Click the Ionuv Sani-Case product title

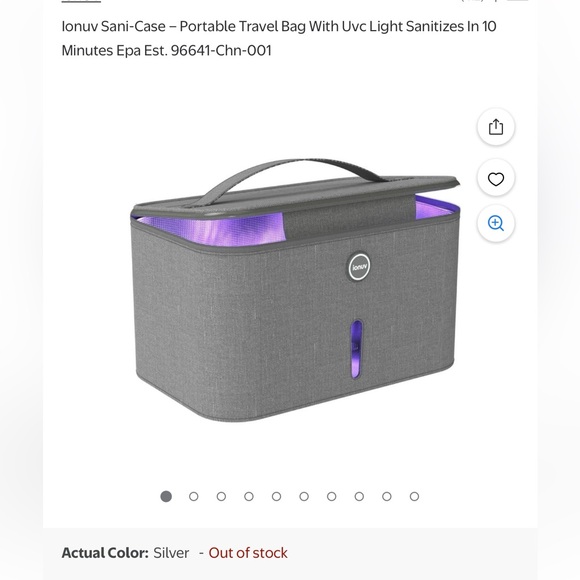[x=279, y=38]
